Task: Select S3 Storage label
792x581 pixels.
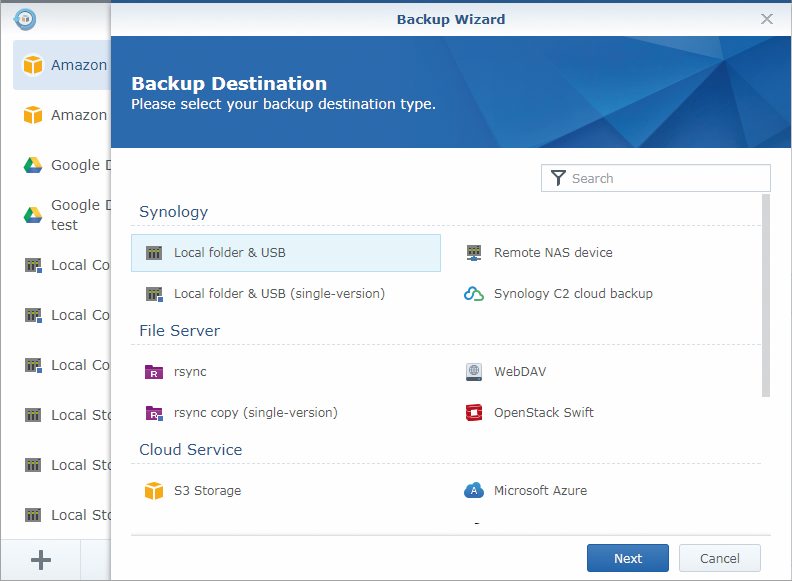Action: [x=207, y=491]
